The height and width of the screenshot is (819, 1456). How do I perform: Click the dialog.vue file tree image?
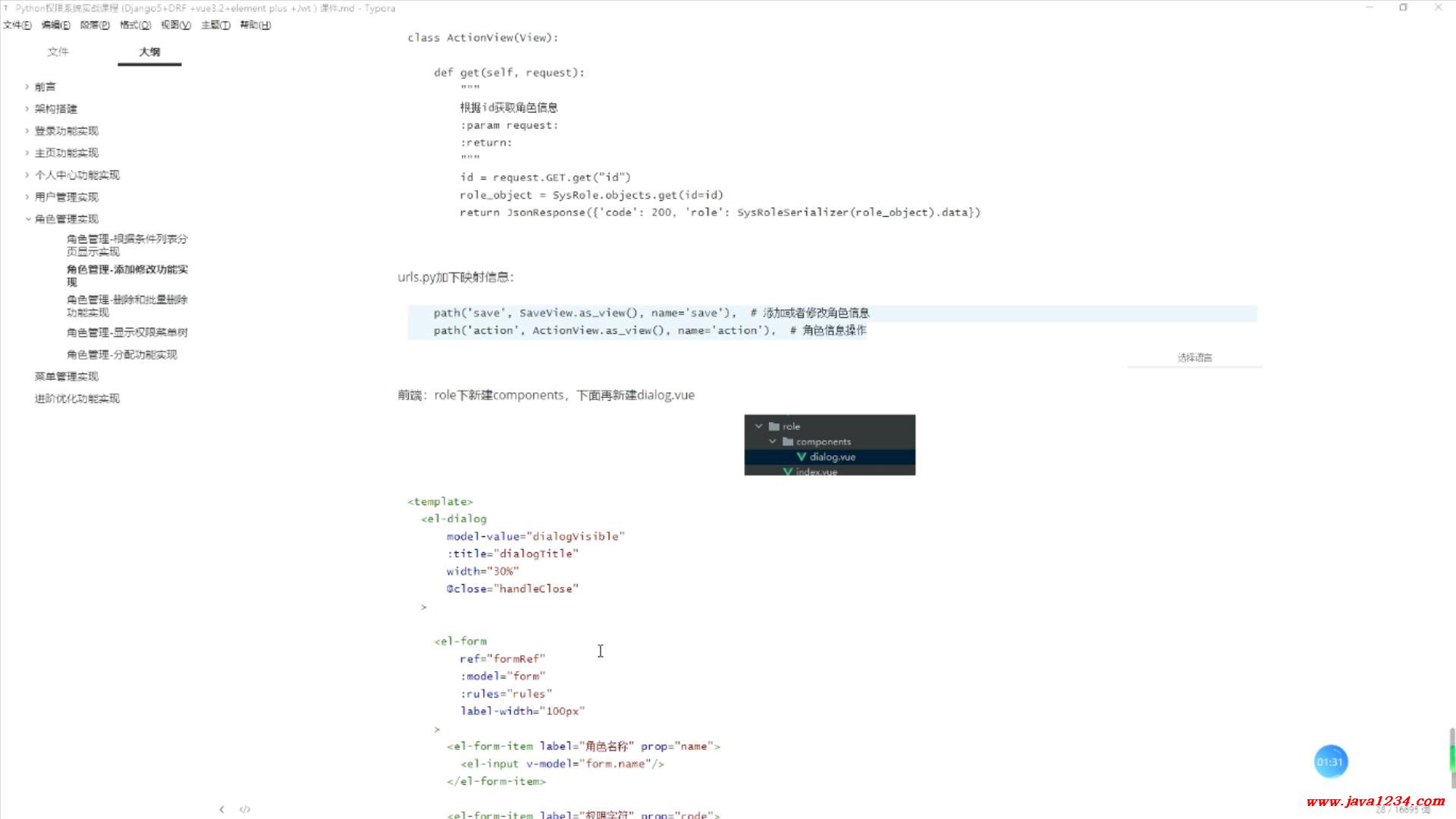(830, 445)
